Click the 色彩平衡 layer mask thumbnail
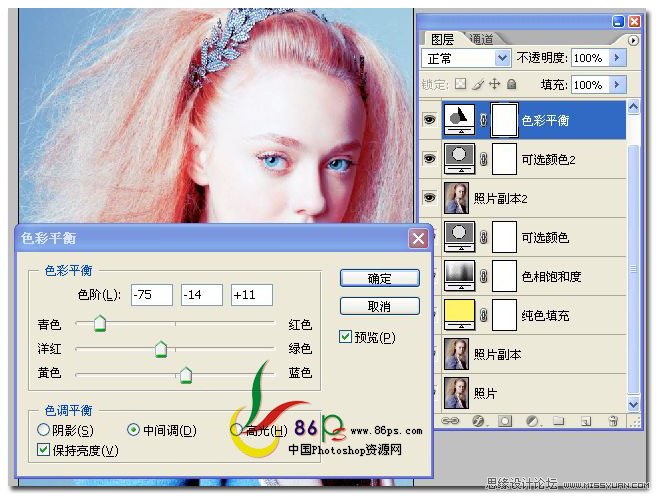Image resolution: width=660 pixels, height=500 pixels. coord(504,120)
